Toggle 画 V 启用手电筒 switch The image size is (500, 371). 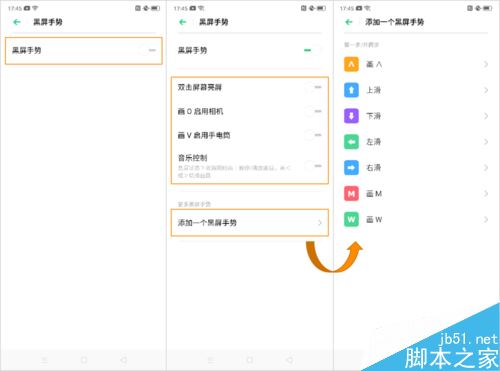pyautogui.click(x=313, y=135)
